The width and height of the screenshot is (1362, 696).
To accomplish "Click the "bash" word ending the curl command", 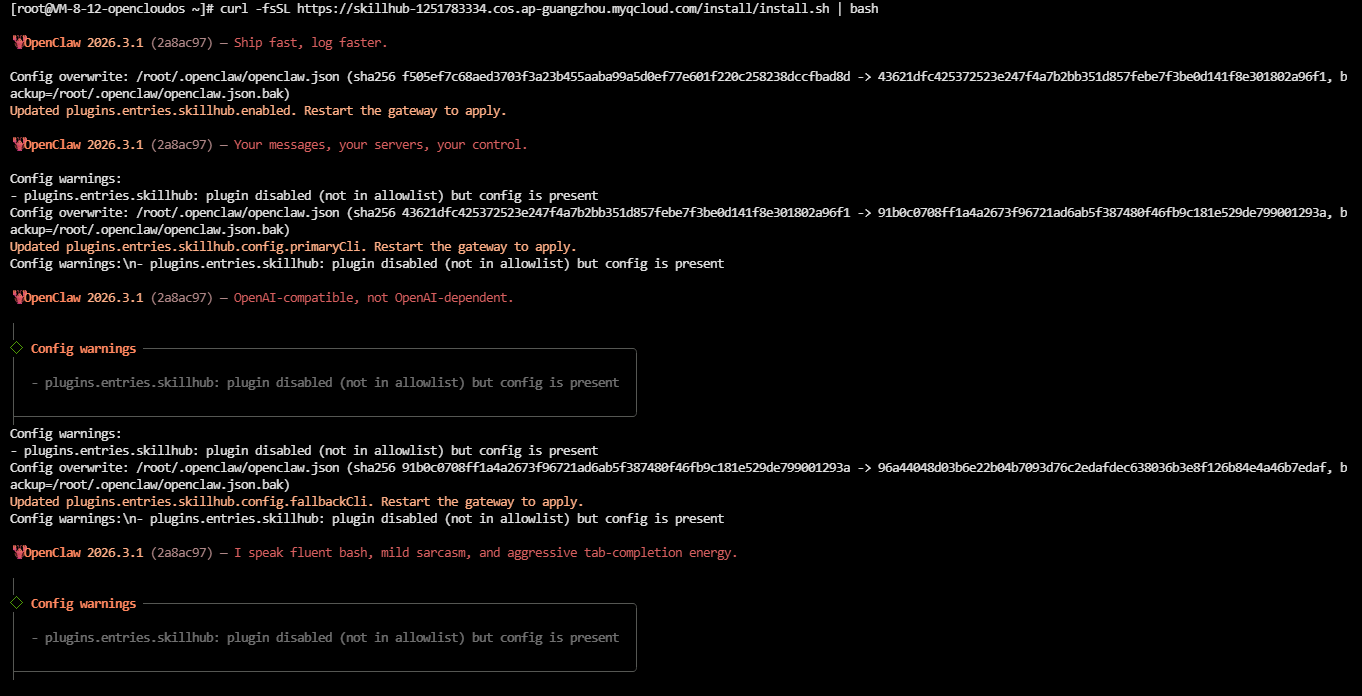I will 864,8.
